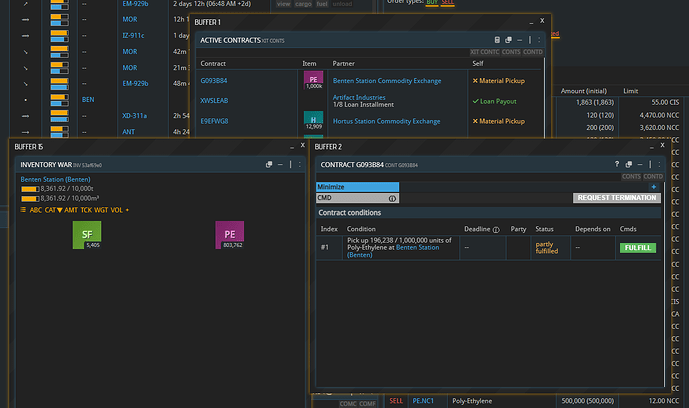
Task: Open Active Contracts tile options menu
Action: [x=539, y=40]
